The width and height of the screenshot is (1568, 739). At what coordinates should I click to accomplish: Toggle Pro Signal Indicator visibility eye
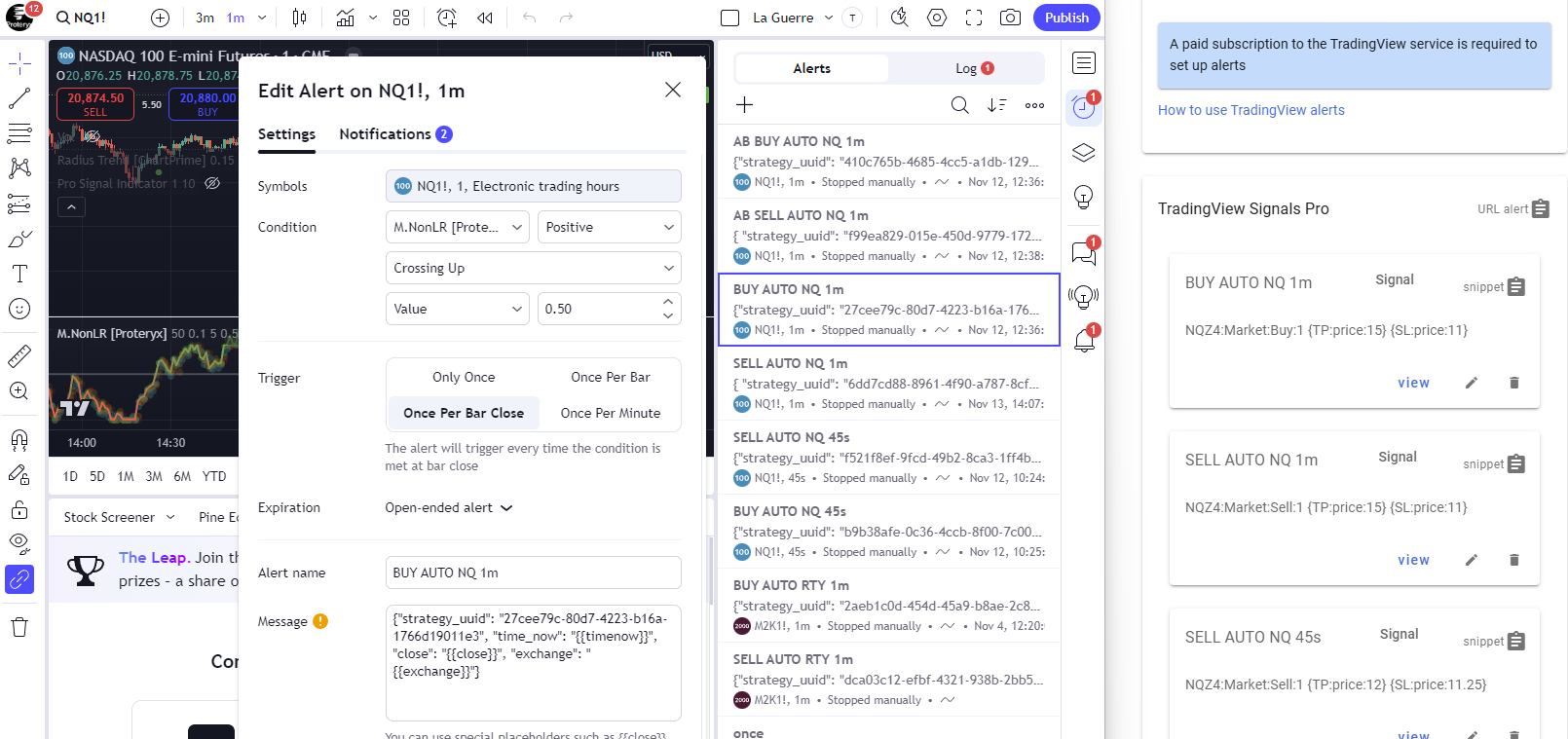(212, 183)
